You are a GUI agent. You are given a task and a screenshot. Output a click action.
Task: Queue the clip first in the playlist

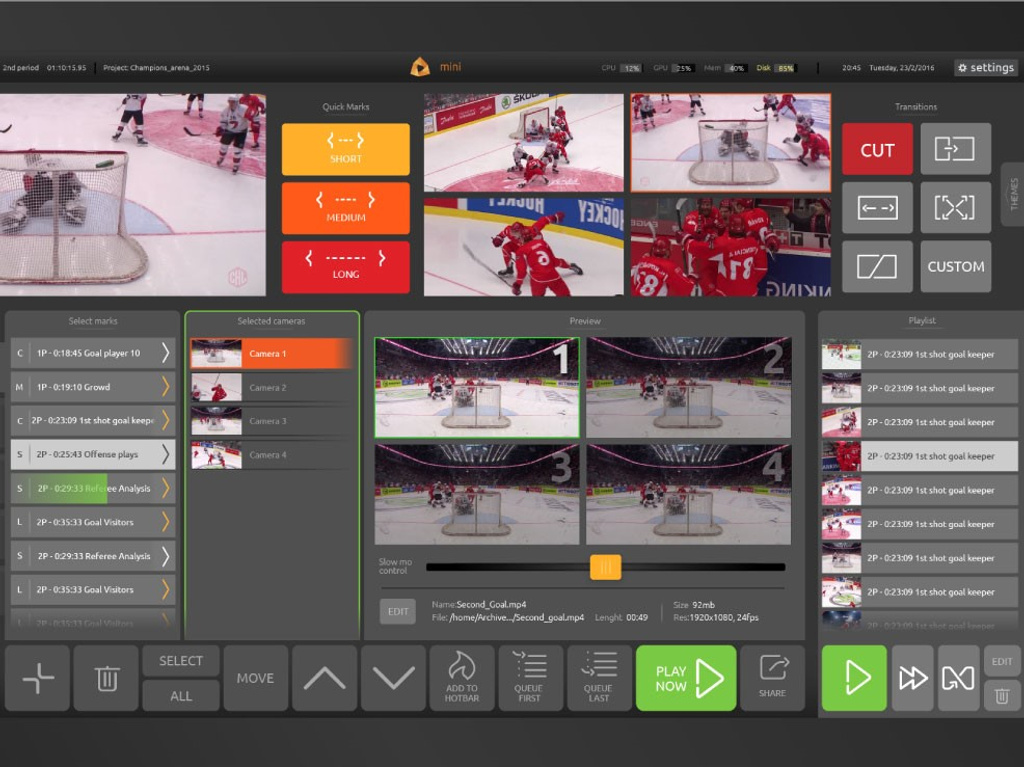point(529,678)
